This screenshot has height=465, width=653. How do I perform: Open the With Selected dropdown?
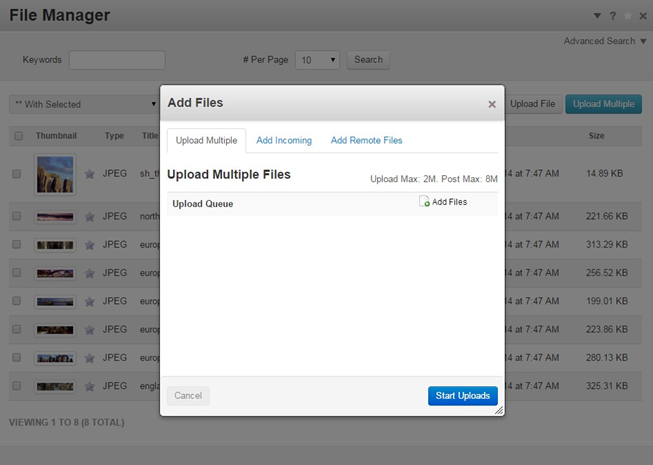[x=84, y=104]
